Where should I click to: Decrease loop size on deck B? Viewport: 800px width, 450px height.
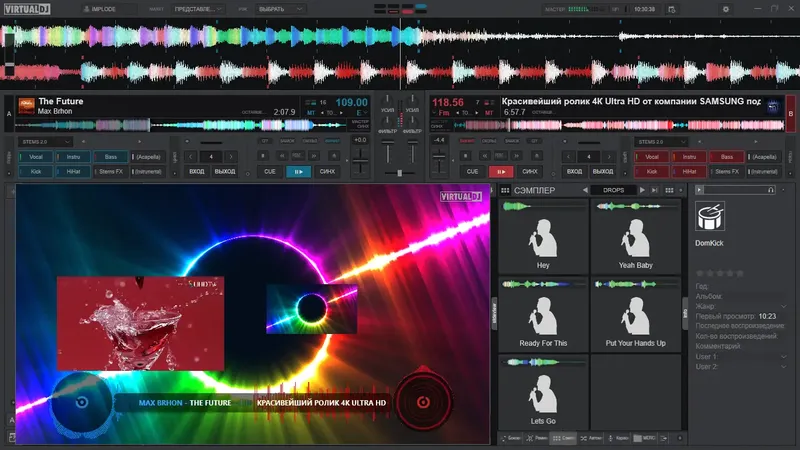click(568, 157)
